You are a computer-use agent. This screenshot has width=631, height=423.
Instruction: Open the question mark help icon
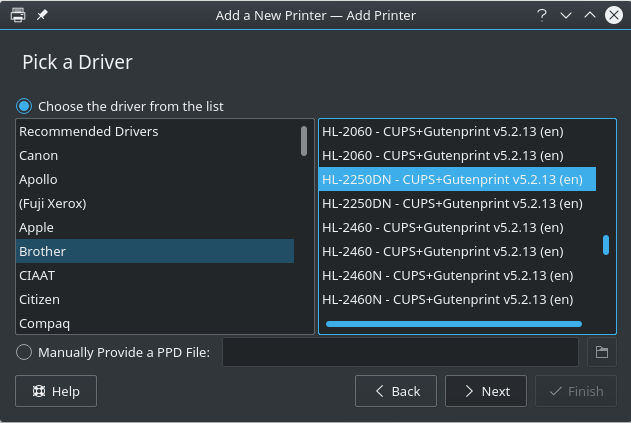pos(542,15)
